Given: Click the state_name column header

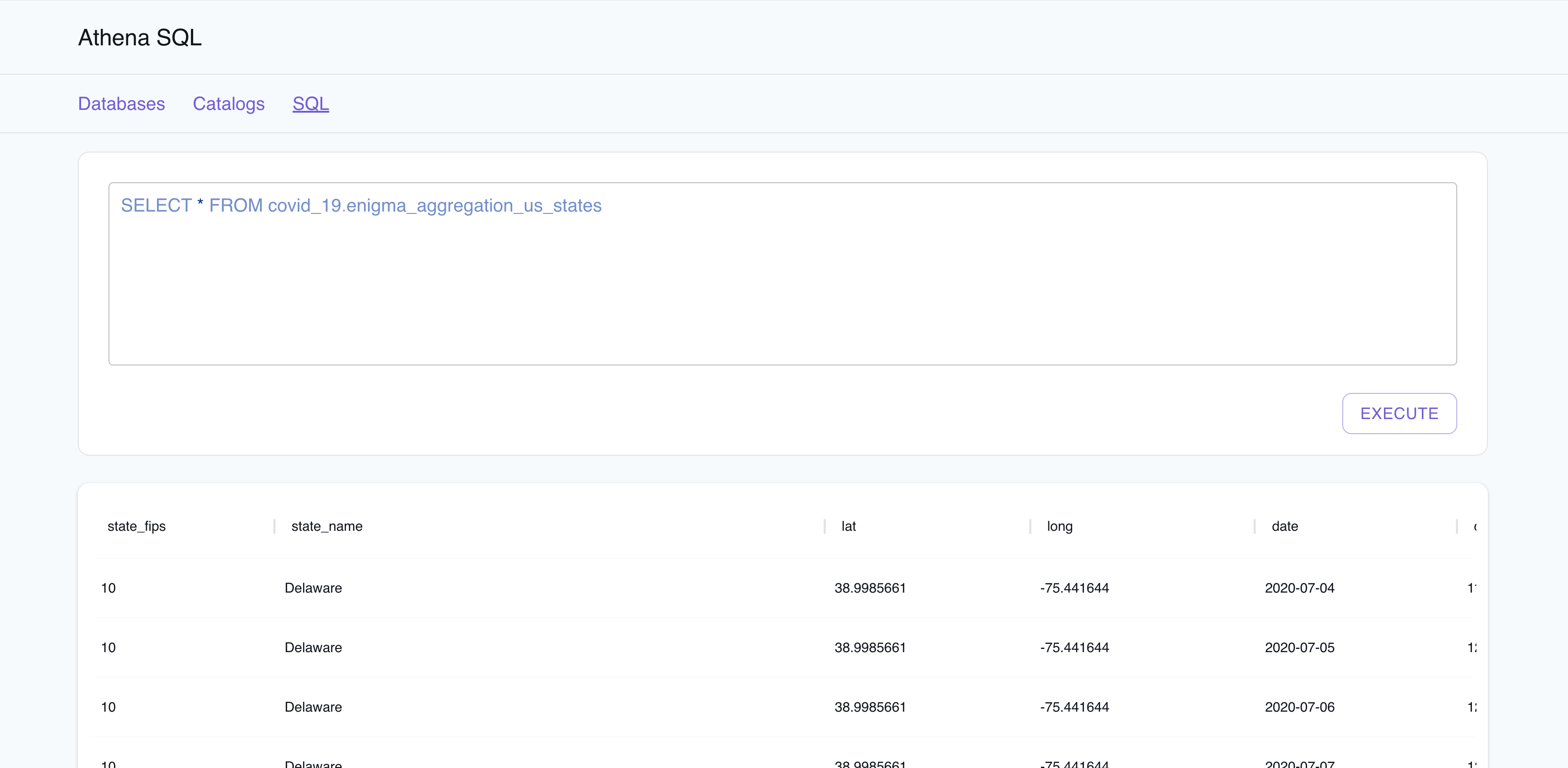Looking at the screenshot, I should (327, 526).
